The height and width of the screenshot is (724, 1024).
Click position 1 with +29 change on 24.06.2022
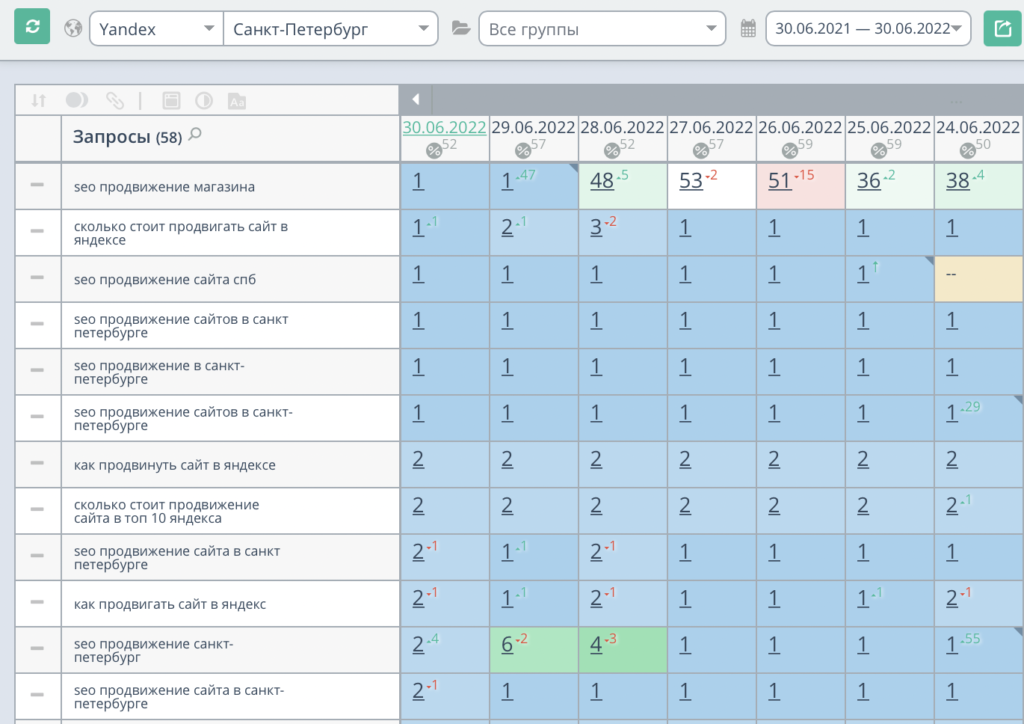coord(952,413)
